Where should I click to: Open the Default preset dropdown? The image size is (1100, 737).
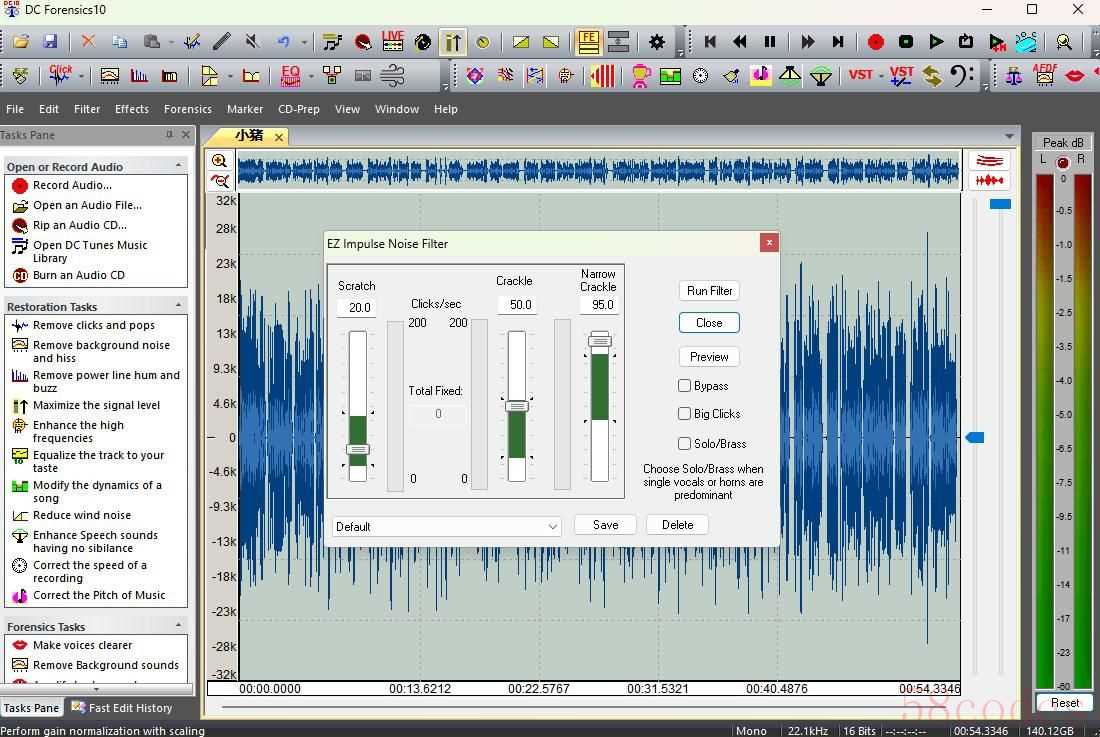click(447, 527)
